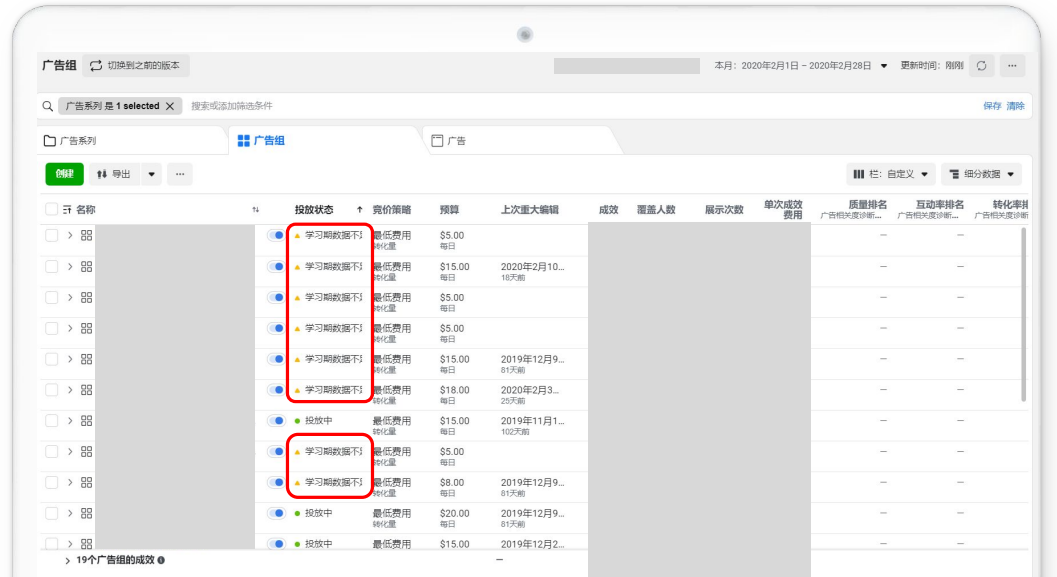Open the 细分数据 breakdown dropdown

(982, 174)
